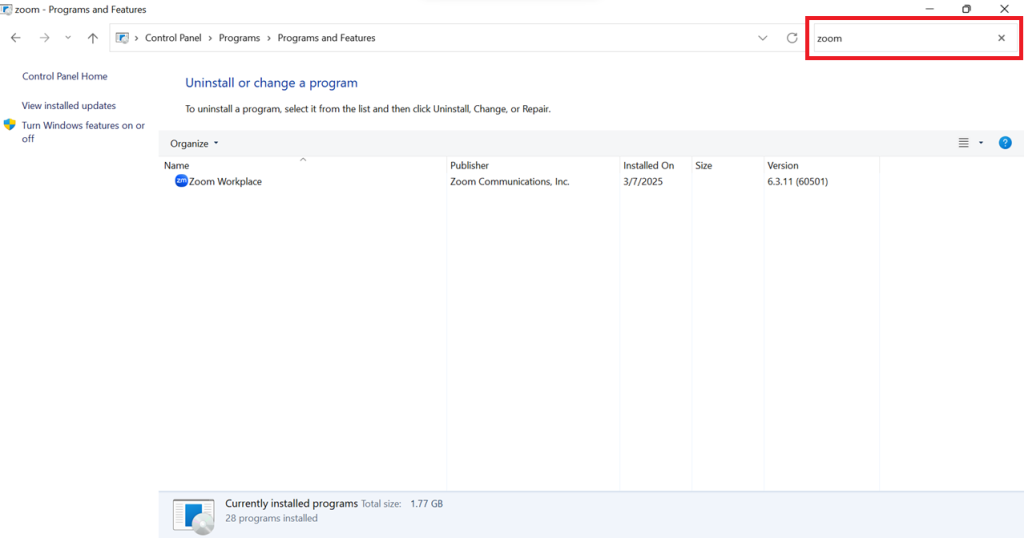Navigate to Control Panel in breadcrumb

173,38
